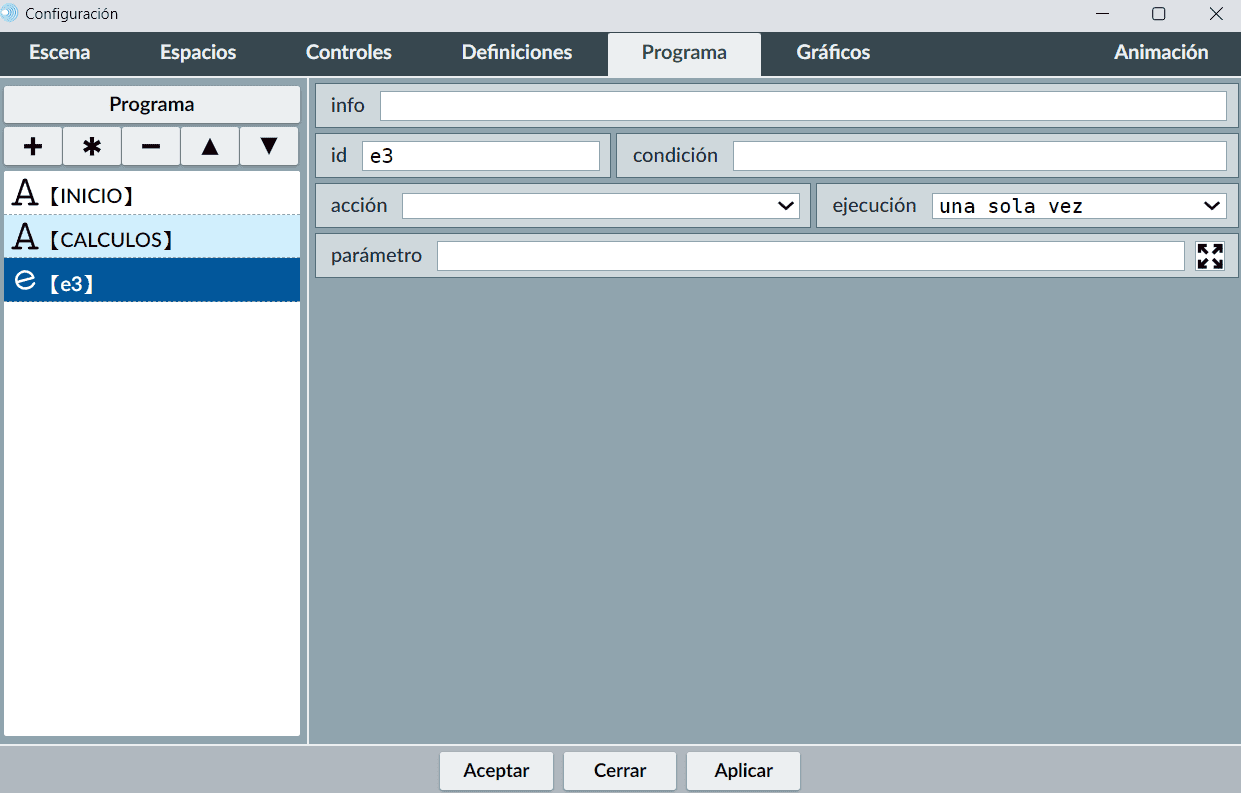This screenshot has height=793, width=1241.
Task: Select the INICIO algorithm item
Action: pyautogui.click(x=152, y=194)
